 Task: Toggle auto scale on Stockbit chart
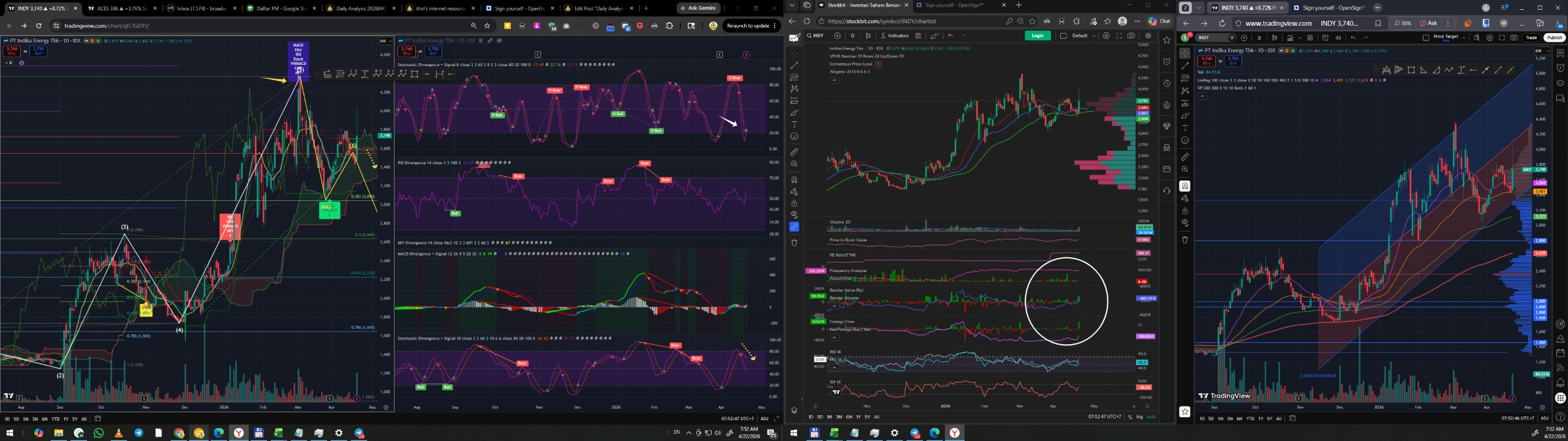(x=1151, y=417)
